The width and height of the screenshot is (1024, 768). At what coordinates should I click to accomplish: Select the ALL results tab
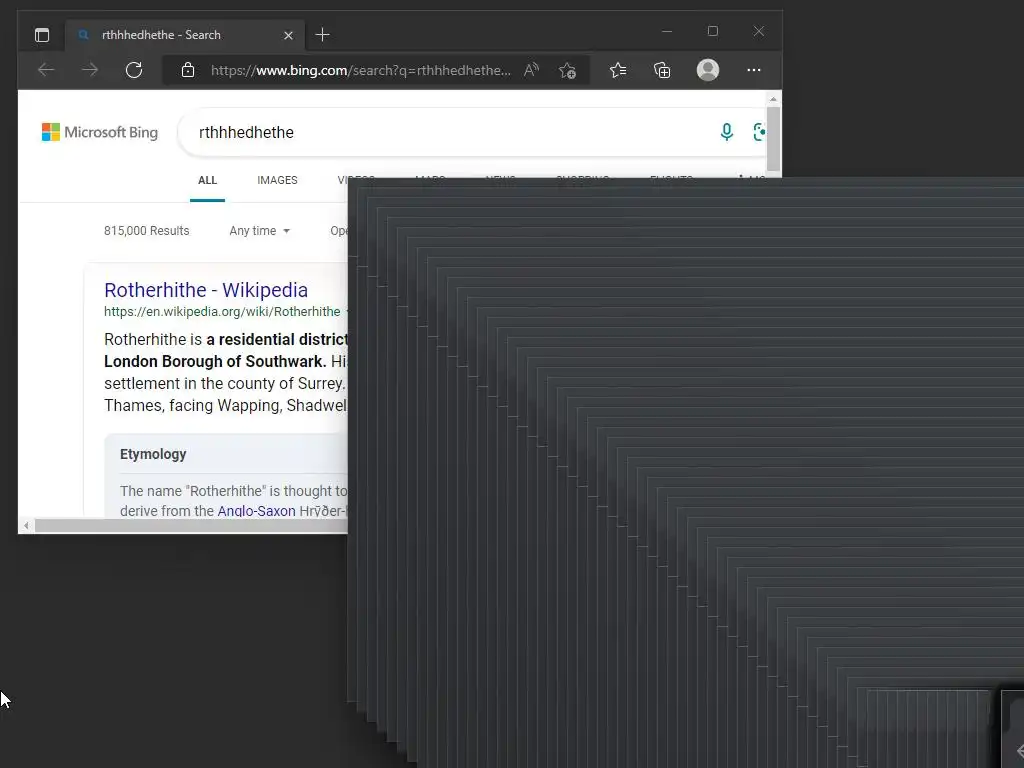pos(207,180)
